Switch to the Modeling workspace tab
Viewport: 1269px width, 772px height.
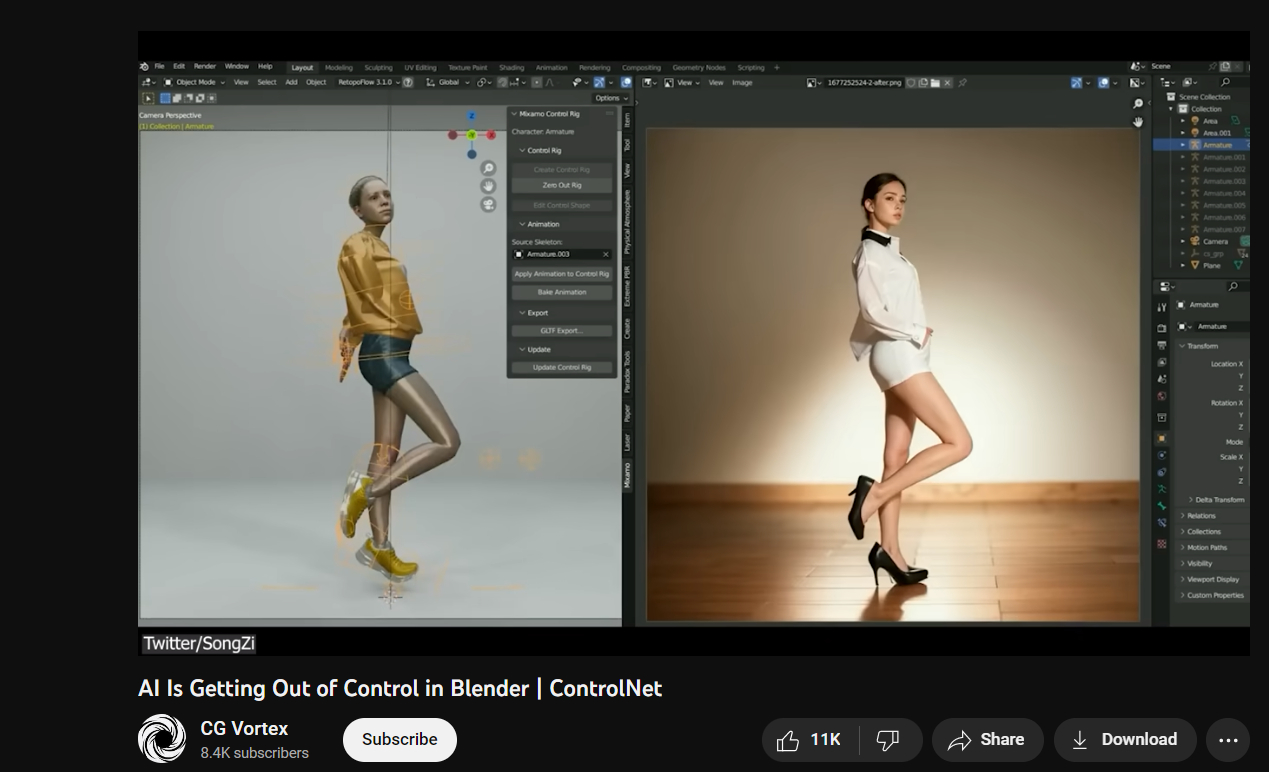339,68
